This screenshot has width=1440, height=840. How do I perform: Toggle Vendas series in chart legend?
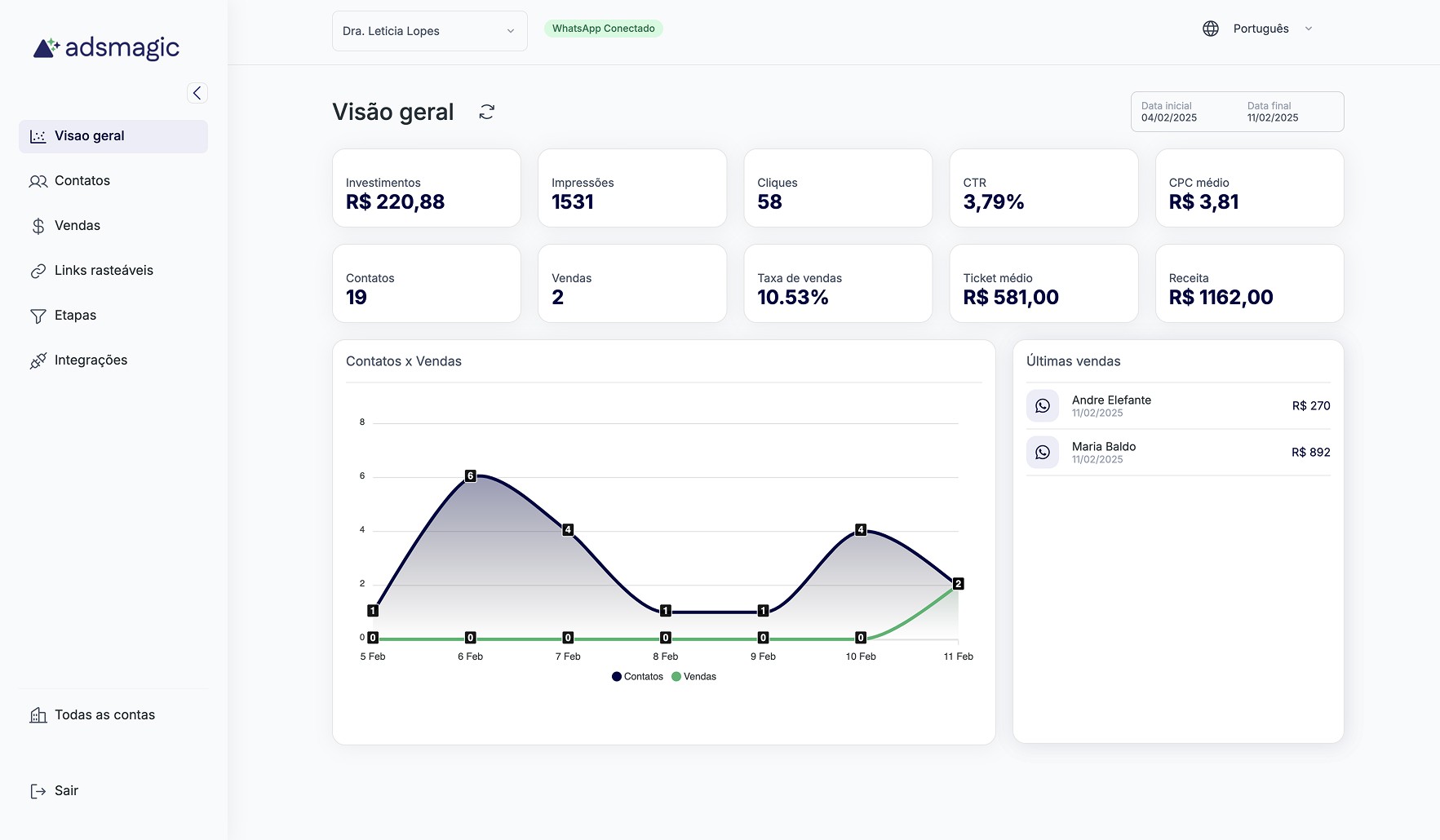pyautogui.click(x=694, y=677)
